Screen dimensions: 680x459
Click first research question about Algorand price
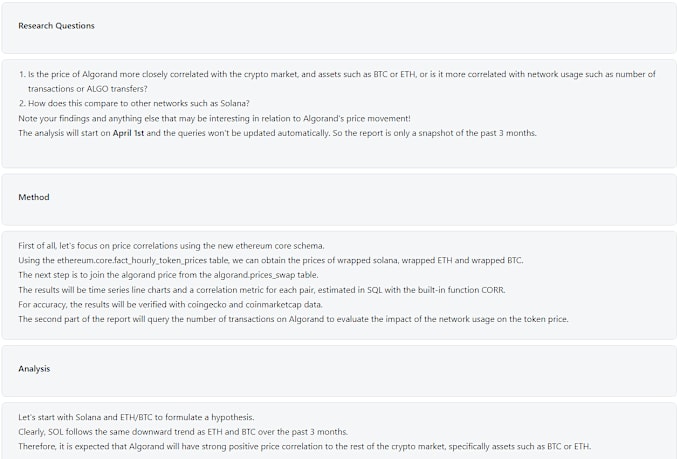click(x=337, y=82)
